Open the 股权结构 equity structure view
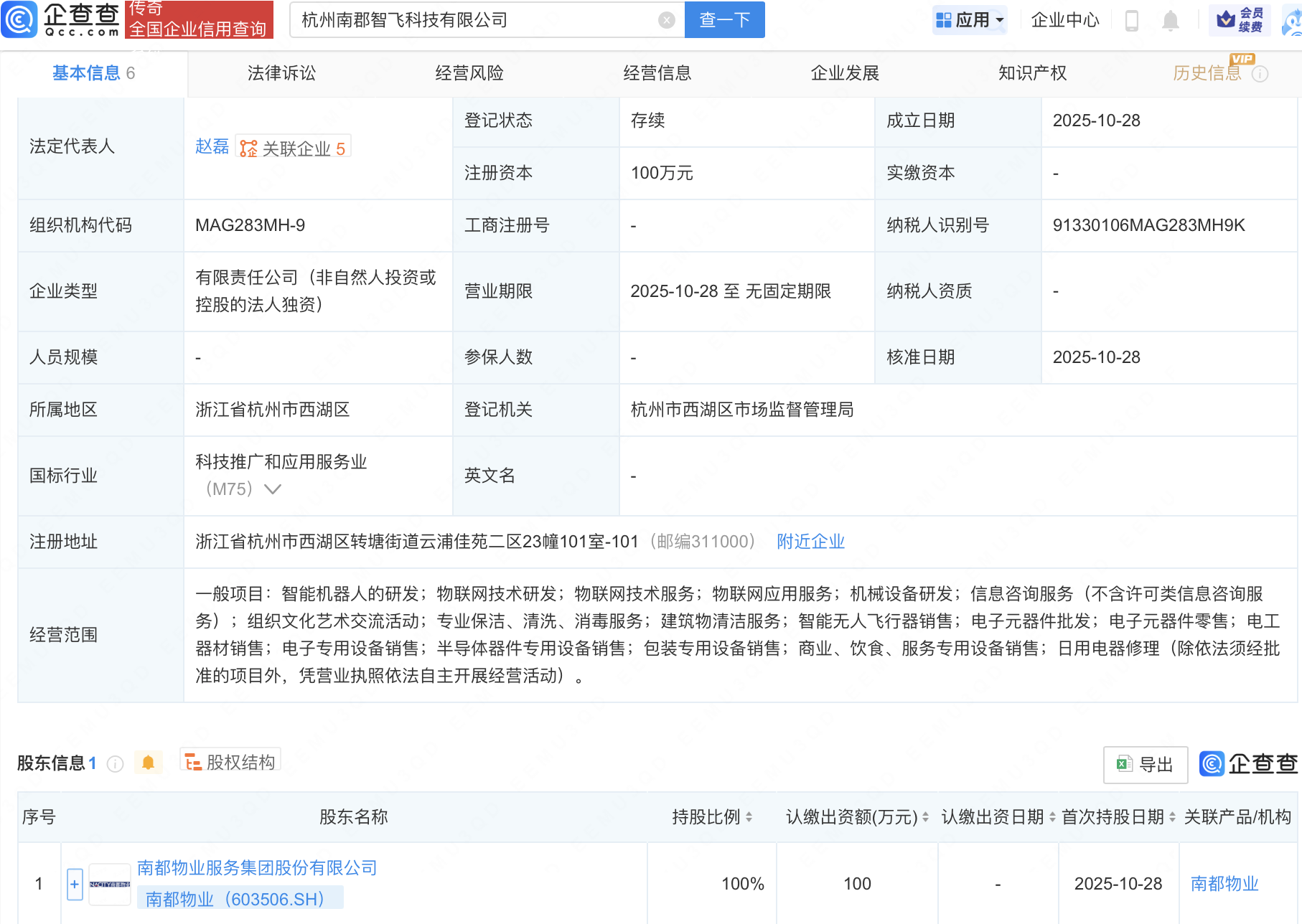1302x924 pixels. [x=230, y=763]
